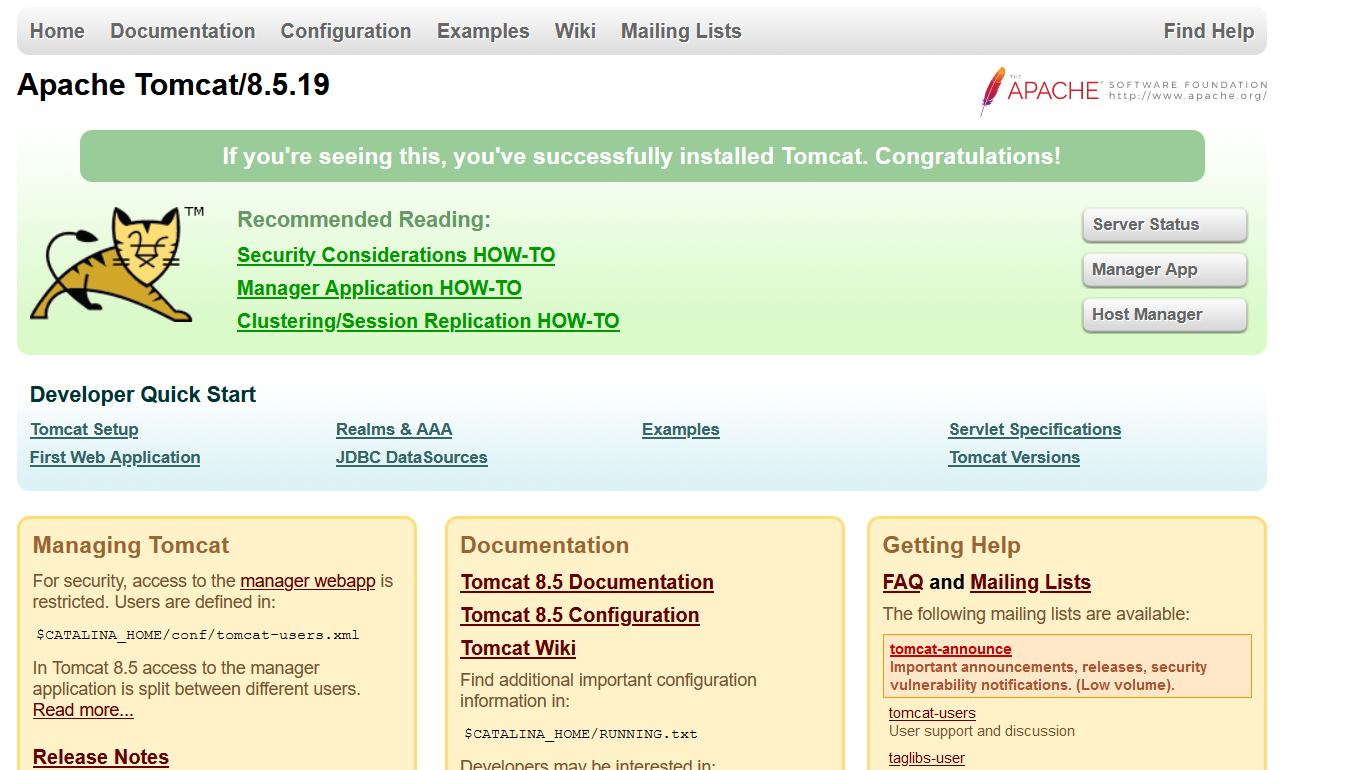1360x770 pixels.
Task: Open the FAQ link under Getting Help
Action: [903, 582]
